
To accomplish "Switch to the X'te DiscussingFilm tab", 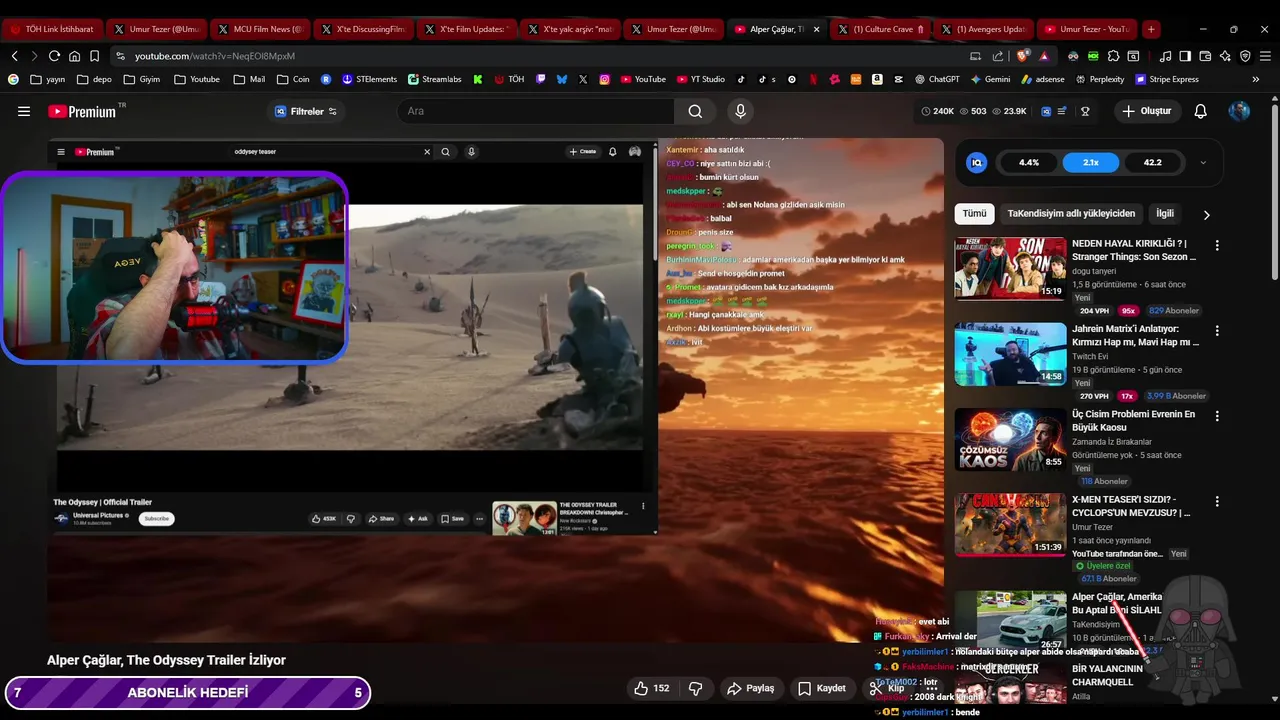I will pos(364,29).
